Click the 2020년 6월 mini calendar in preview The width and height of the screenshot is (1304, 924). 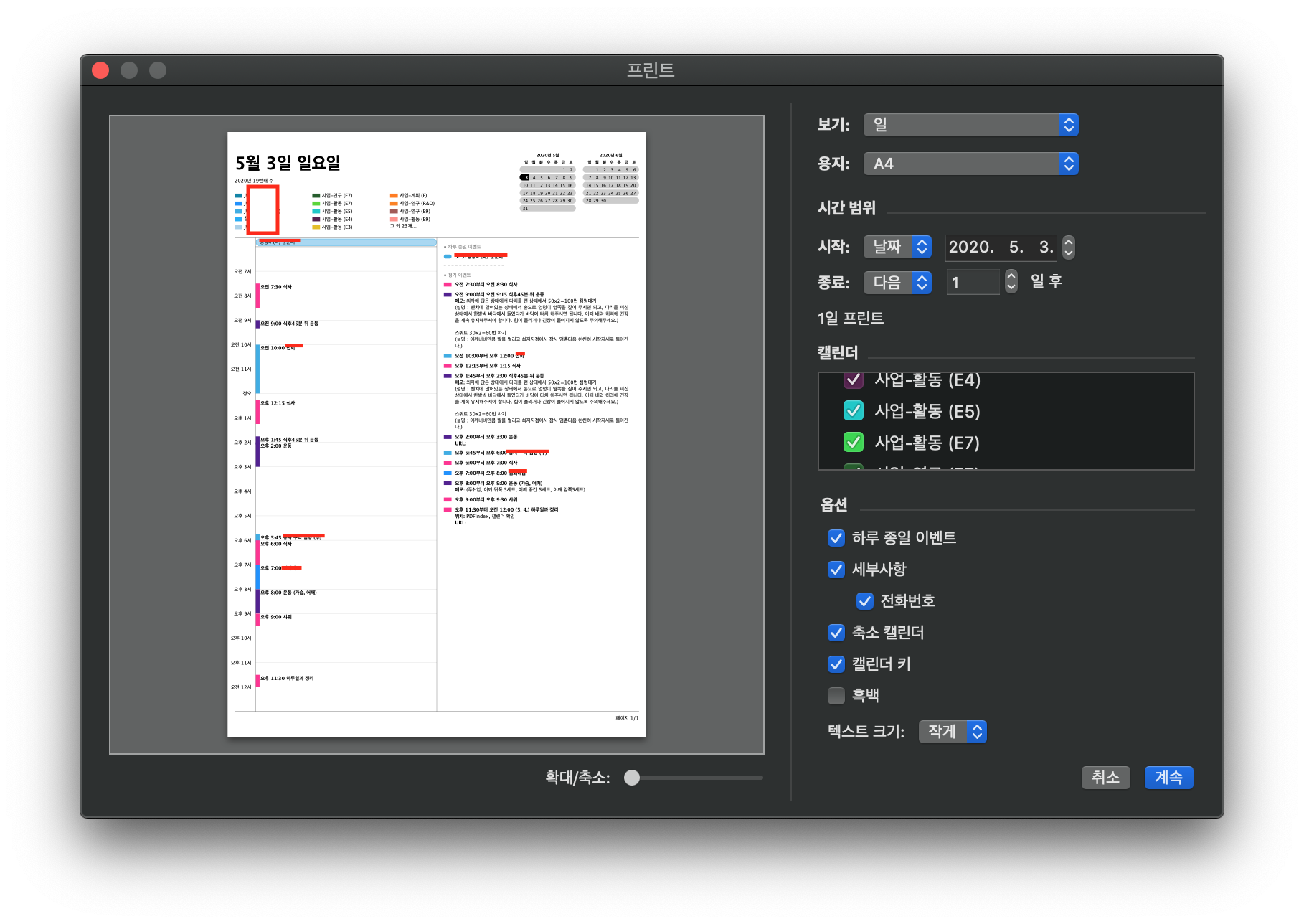tap(610, 178)
